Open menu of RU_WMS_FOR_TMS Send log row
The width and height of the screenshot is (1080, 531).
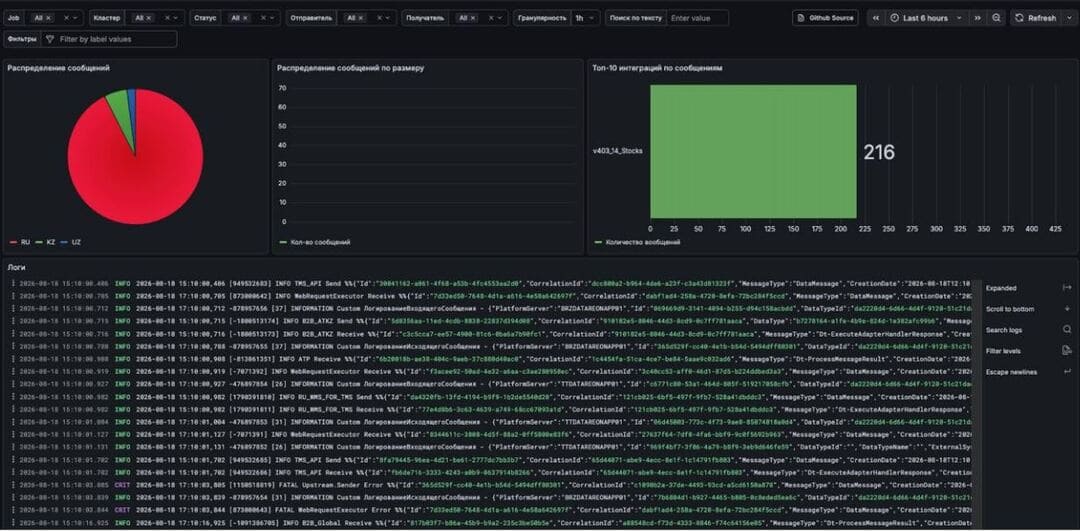13,397
